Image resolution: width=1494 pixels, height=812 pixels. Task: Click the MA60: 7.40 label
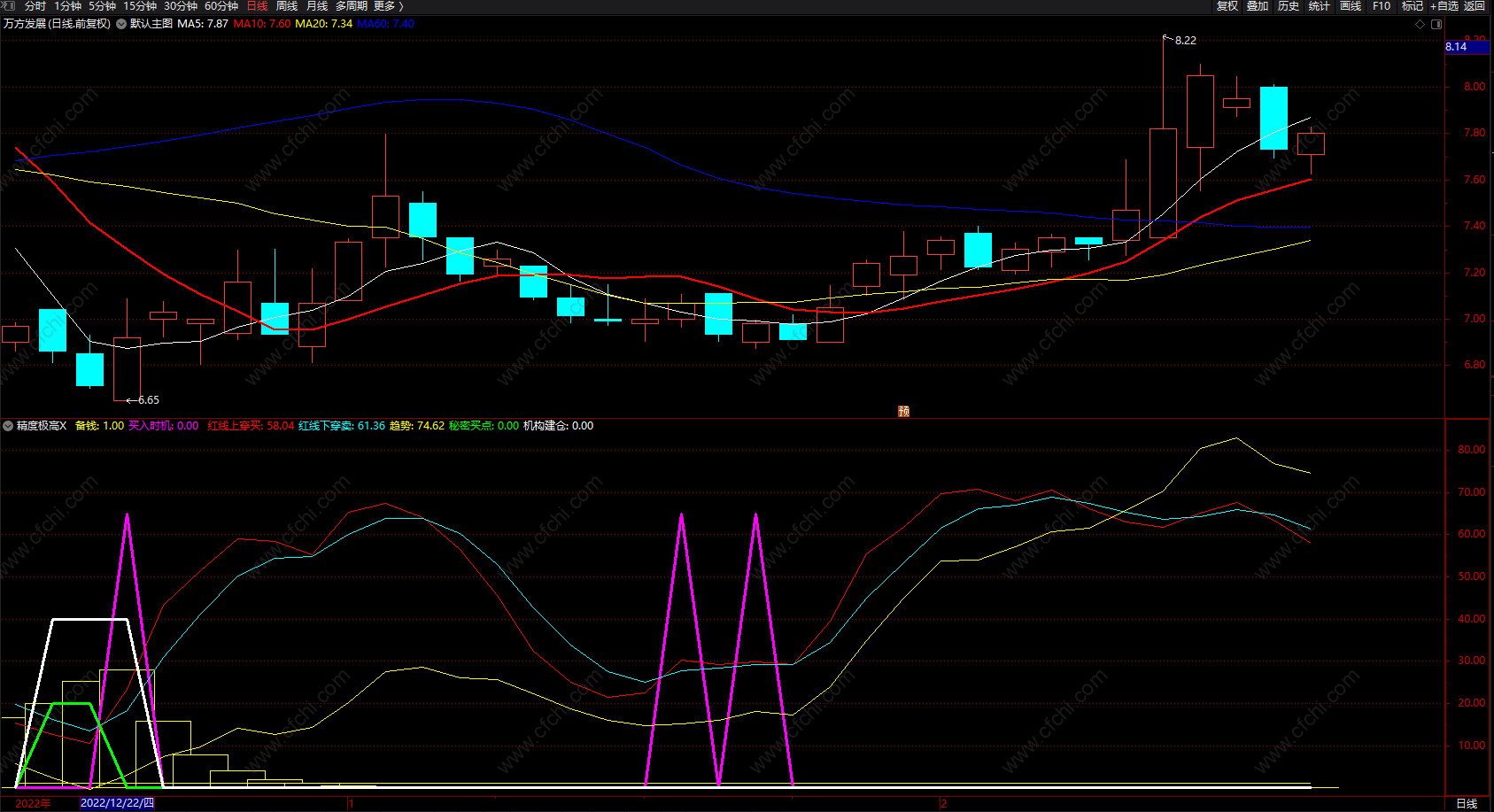click(x=385, y=24)
